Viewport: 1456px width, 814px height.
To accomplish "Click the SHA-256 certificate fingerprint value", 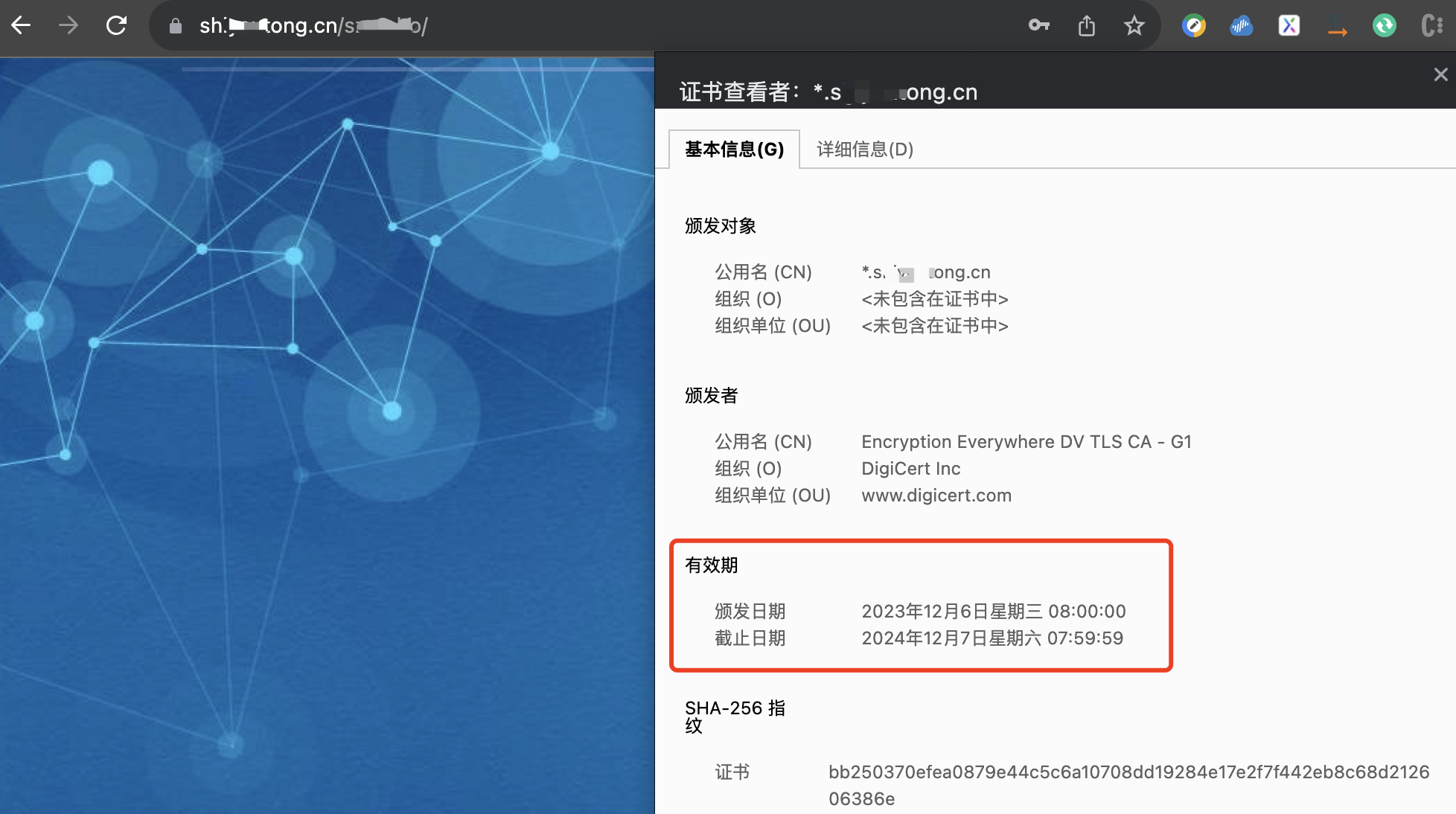I will [1128, 772].
